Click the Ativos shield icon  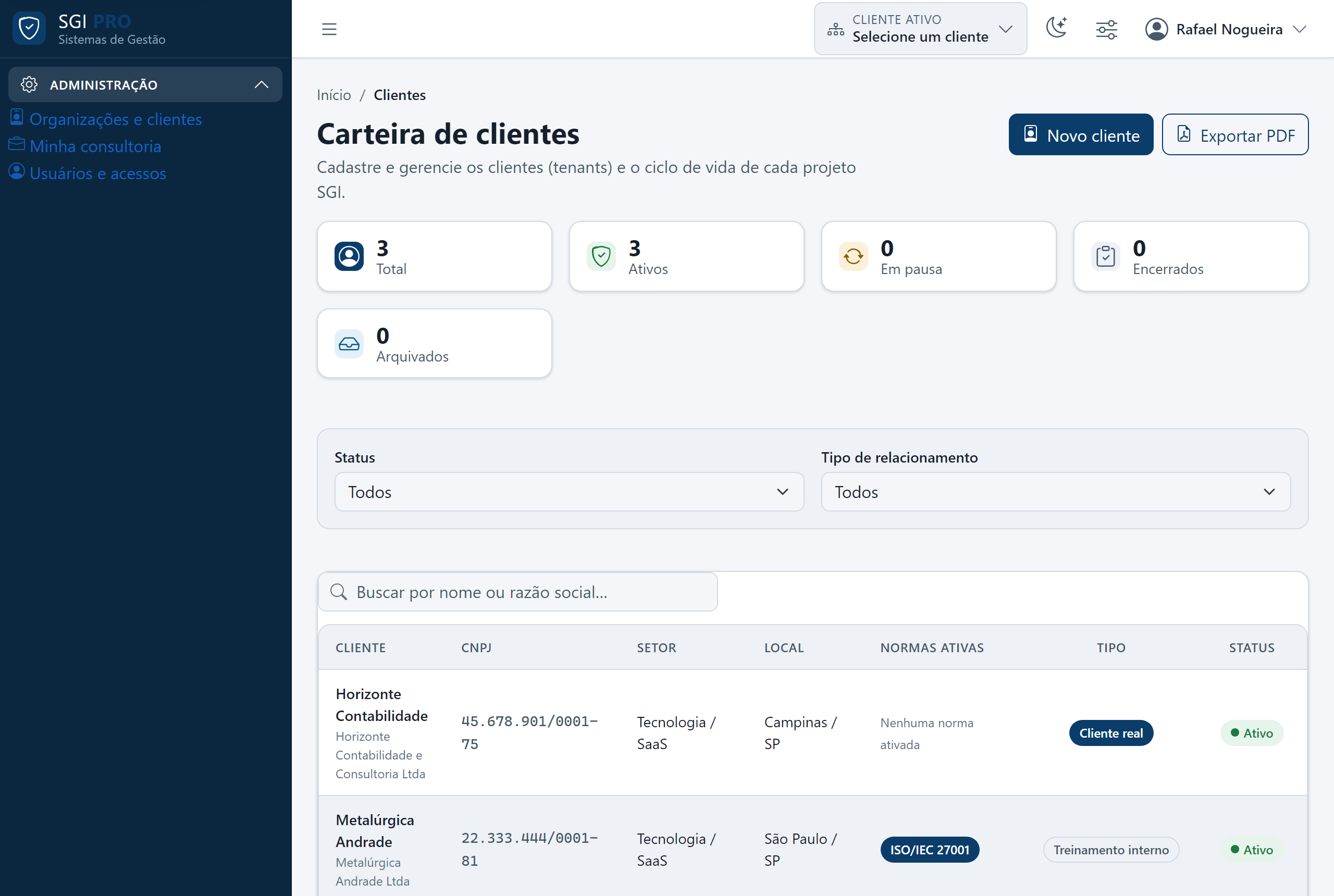point(601,257)
